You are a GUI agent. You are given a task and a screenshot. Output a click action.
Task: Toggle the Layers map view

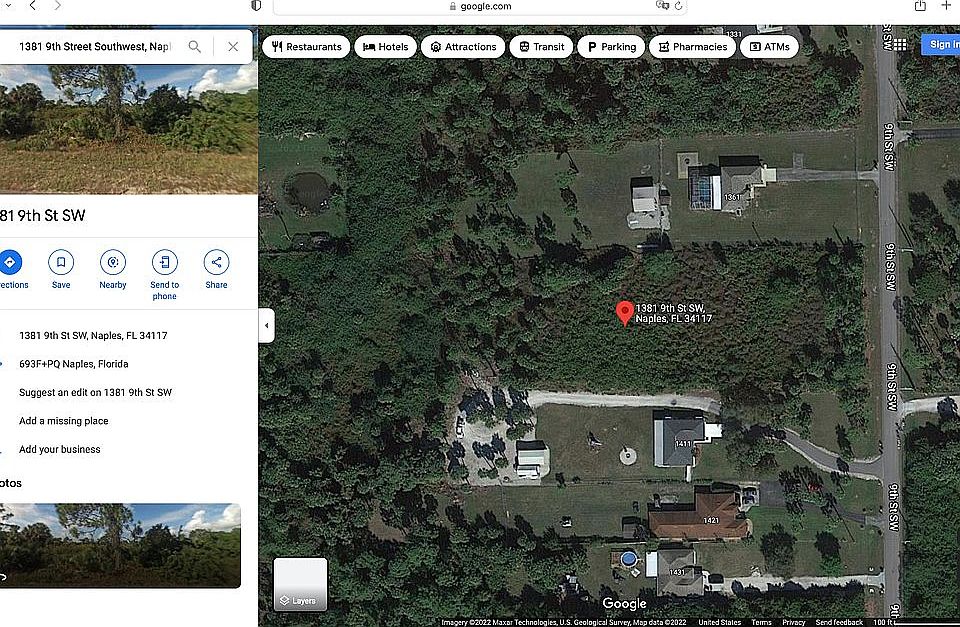[x=300, y=584]
